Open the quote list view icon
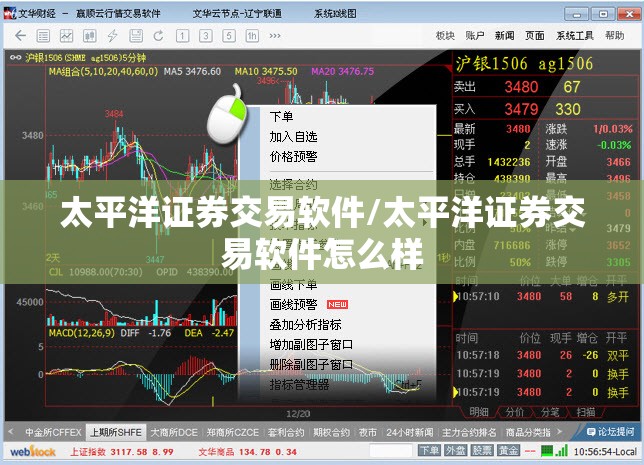Viewport: 644px width, 465px height. (x=43, y=36)
